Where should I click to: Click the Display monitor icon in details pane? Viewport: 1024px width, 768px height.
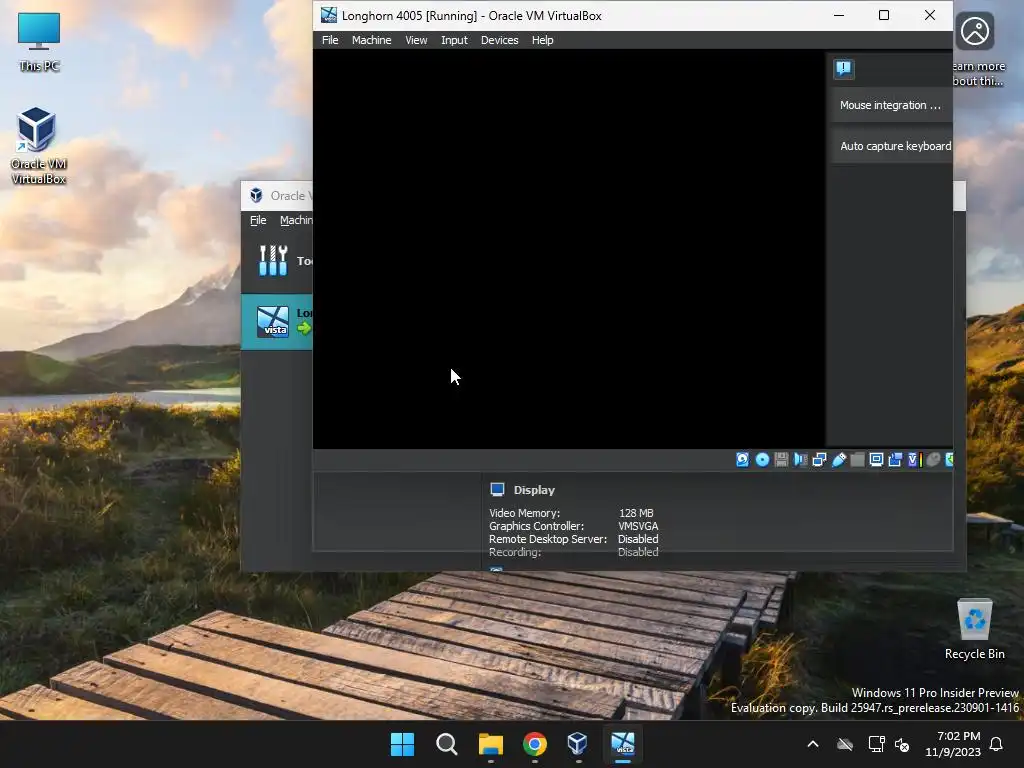(x=498, y=489)
